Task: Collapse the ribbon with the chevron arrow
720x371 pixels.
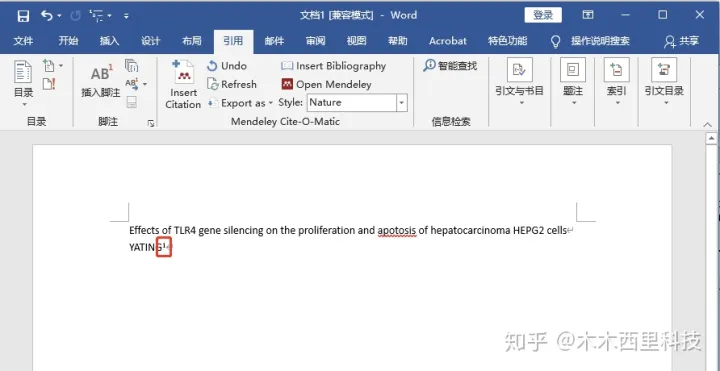Action: [x=707, y=124]
